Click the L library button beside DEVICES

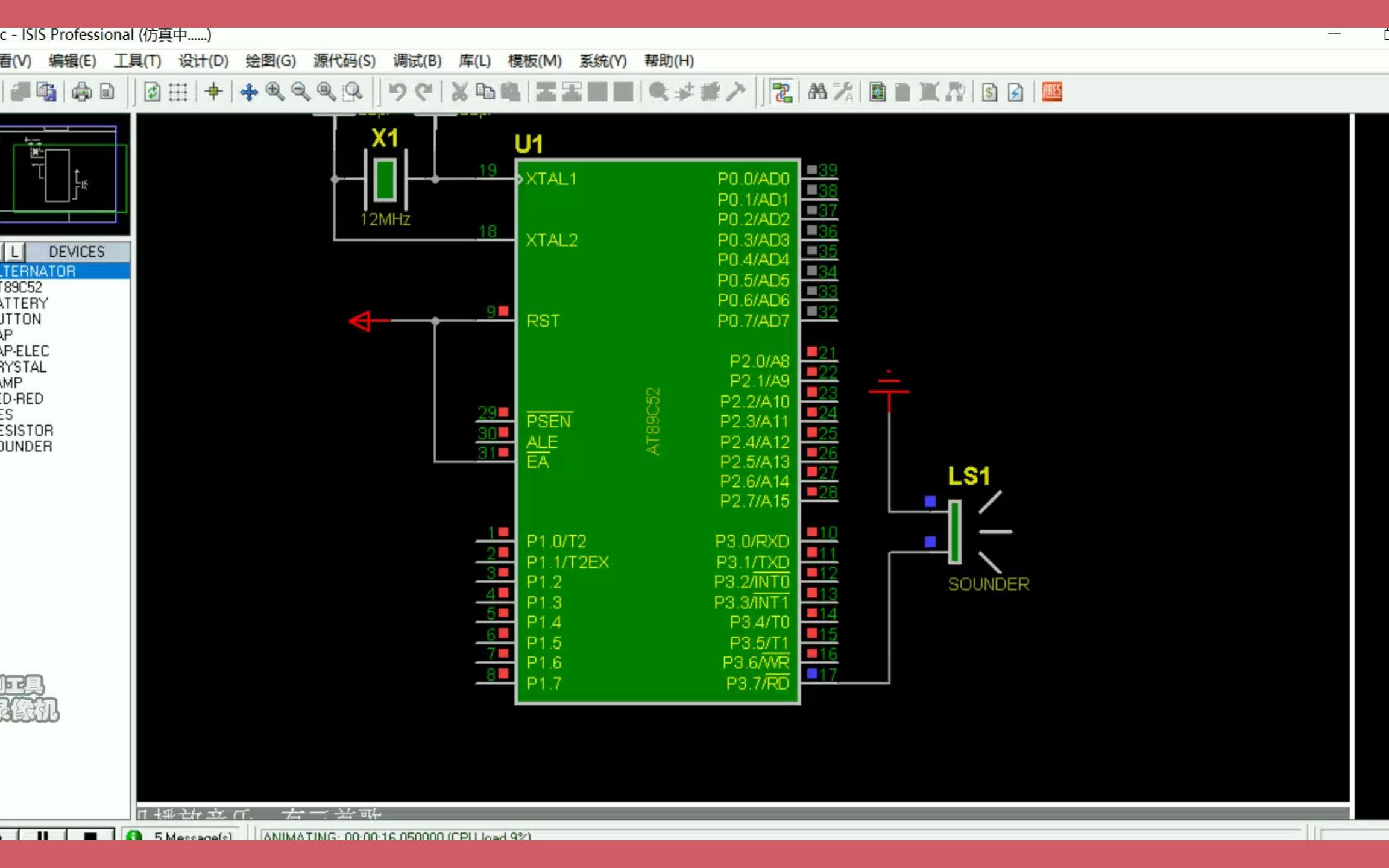coord(15,251)
